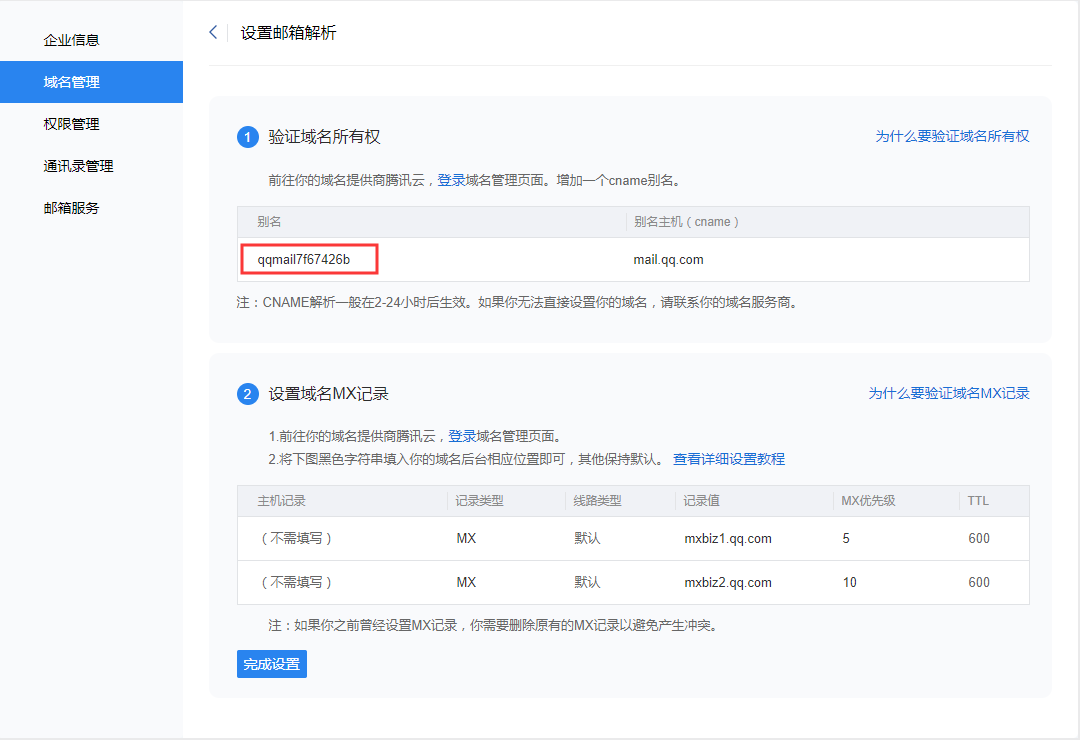Viewport: 1080px width, 740px height.
Task: Click the back arrow beside 设置邮箱解析
Action: [213, 33]
